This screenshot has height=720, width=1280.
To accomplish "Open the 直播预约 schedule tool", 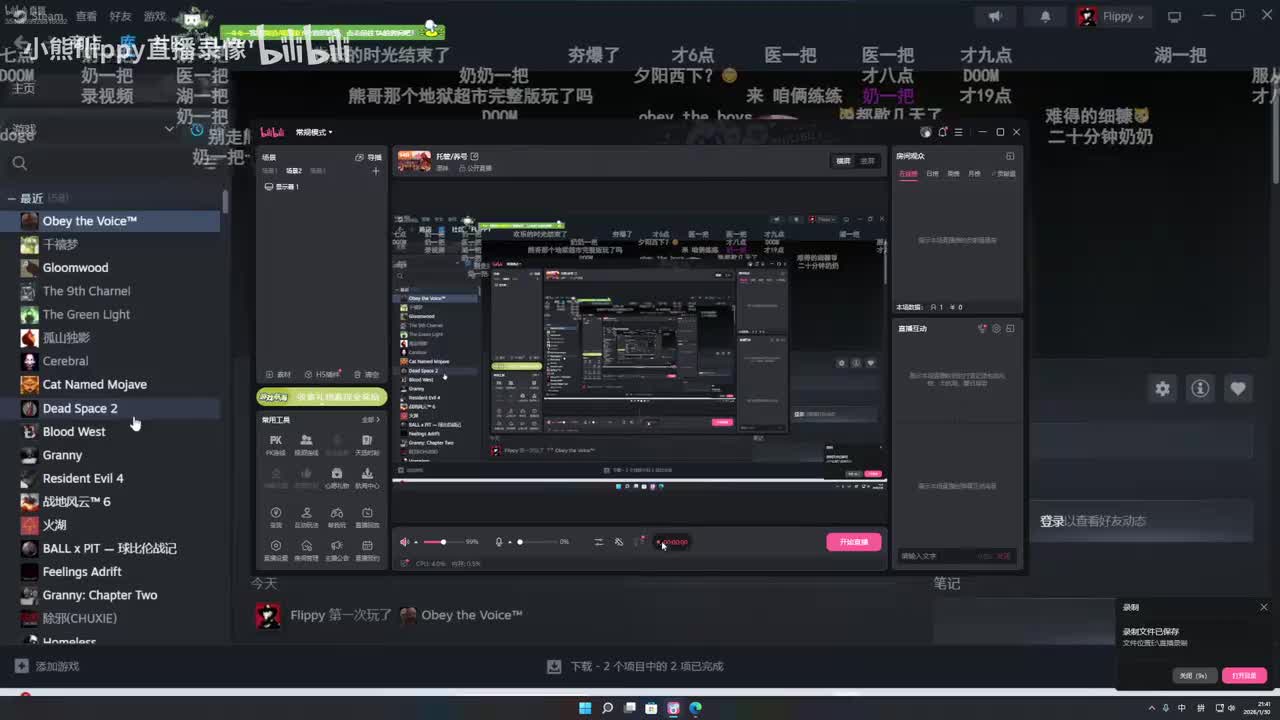I will 367,550.
